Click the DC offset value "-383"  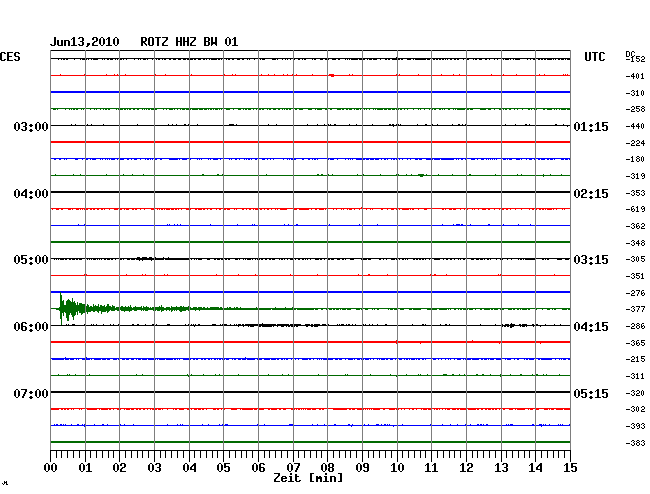click(635, 443)
